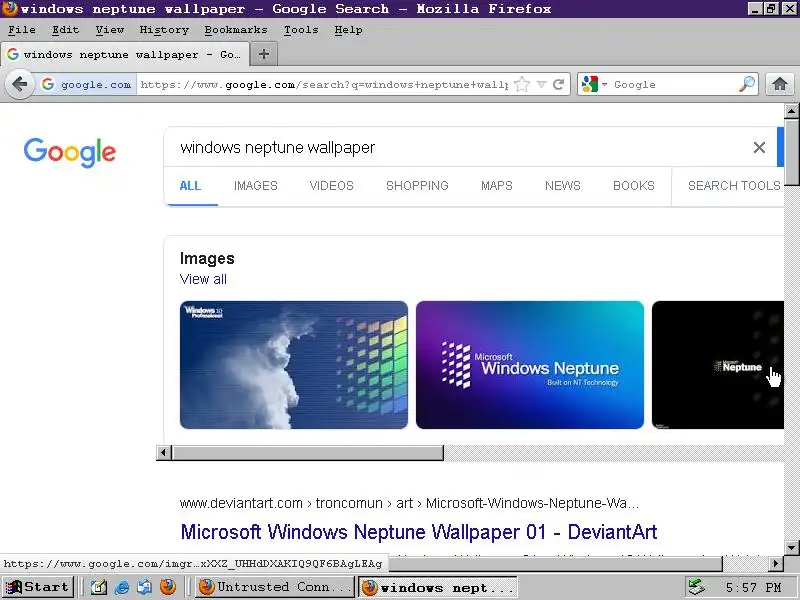Switch to the VIDEOS results tab
The height and width of the screenshot is (600, 800).
(332, 186)
